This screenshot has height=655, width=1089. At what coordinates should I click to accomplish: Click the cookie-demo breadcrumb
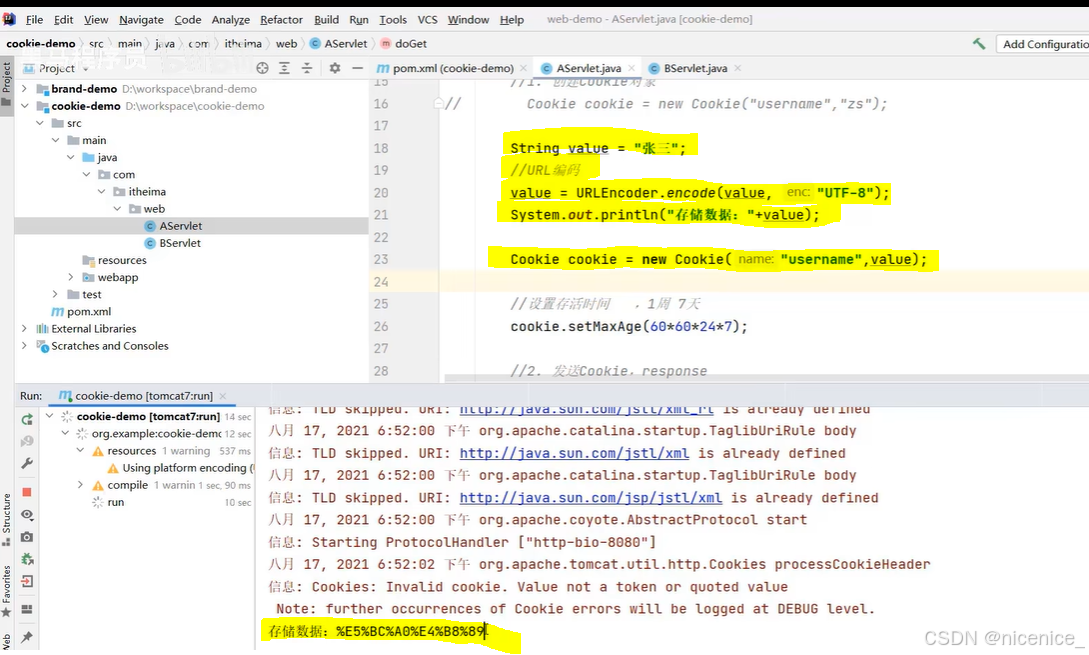[x=41, y=44]
